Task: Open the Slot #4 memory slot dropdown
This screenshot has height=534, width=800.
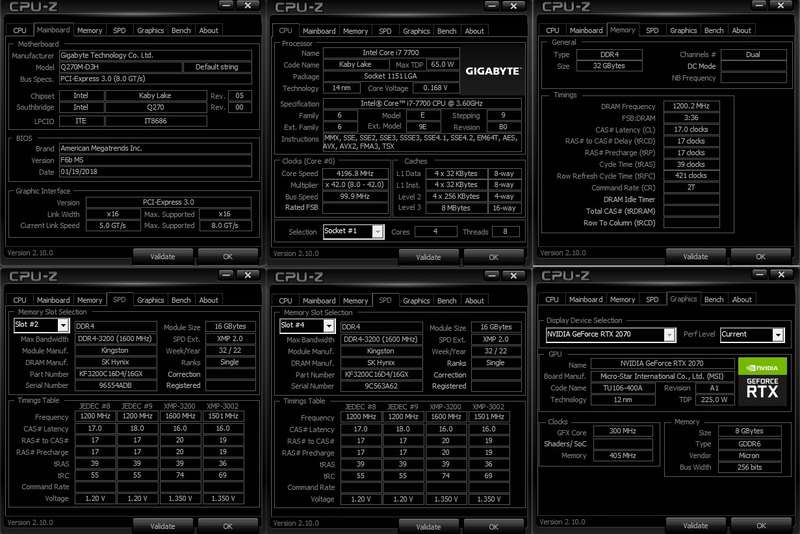Action: click(x=329, y=325)
